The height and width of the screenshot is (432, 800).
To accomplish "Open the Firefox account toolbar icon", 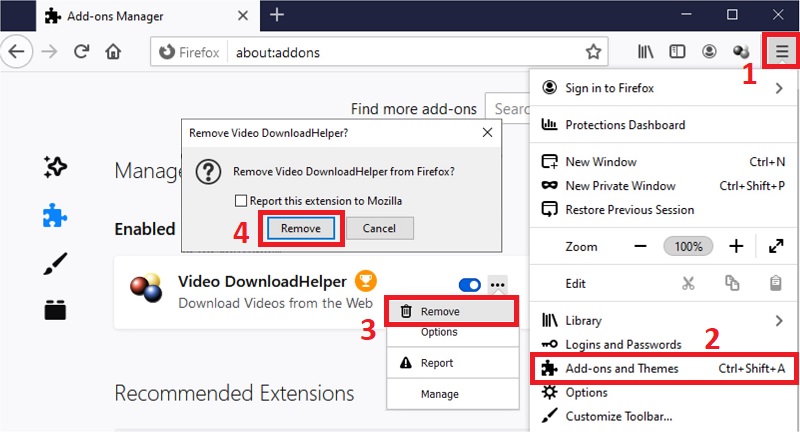I will coord(709,52).
